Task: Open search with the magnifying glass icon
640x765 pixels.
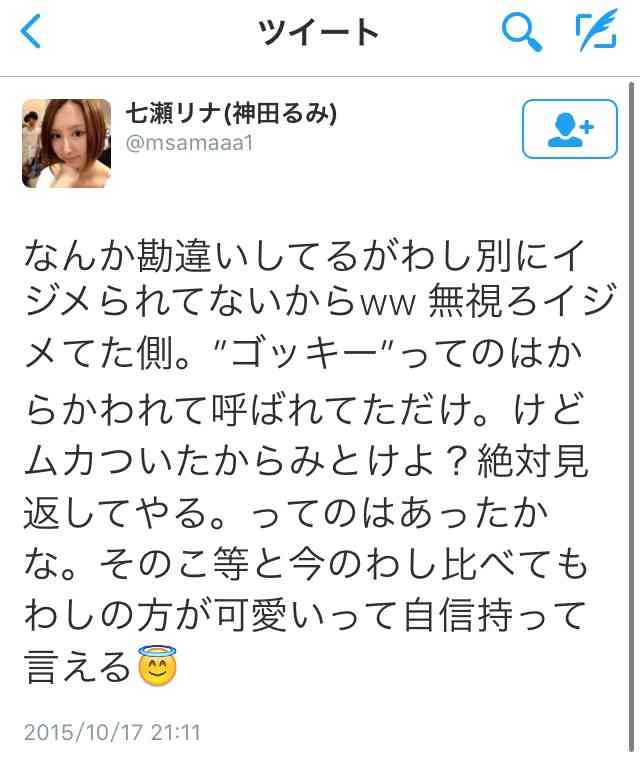Action: [521, 32]
